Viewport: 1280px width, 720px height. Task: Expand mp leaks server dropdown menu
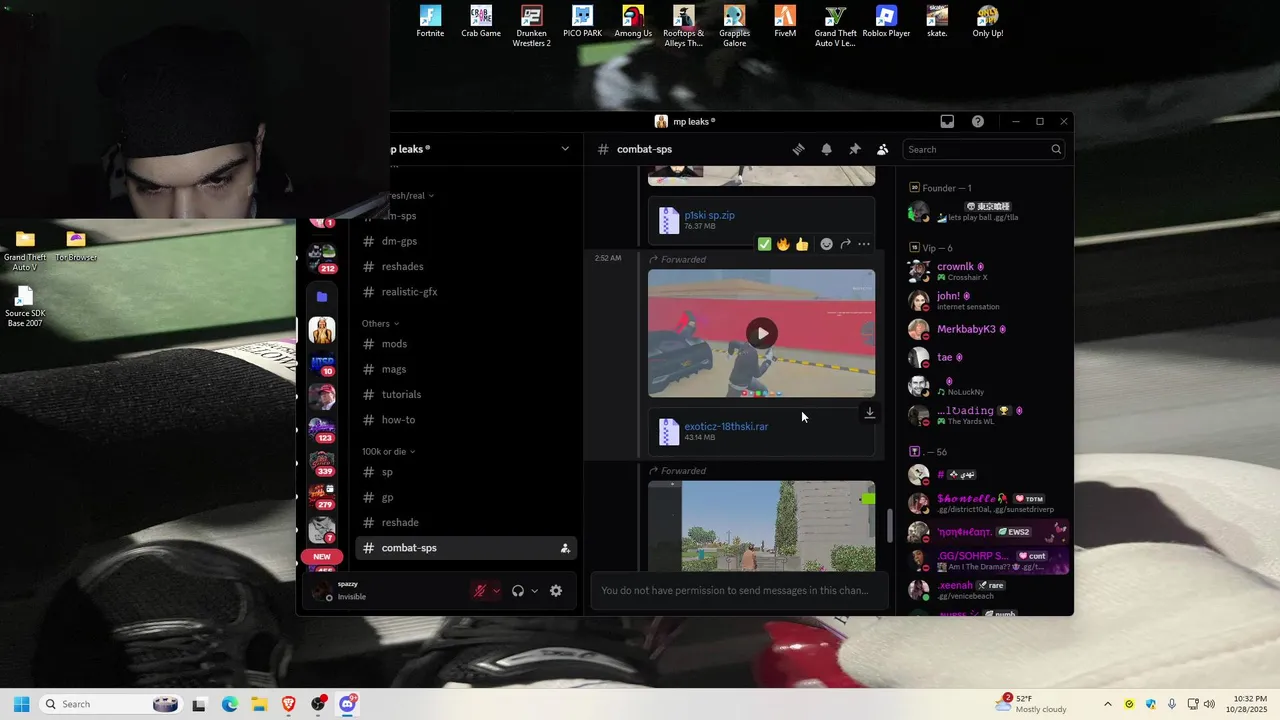click(x=565, y=149)
